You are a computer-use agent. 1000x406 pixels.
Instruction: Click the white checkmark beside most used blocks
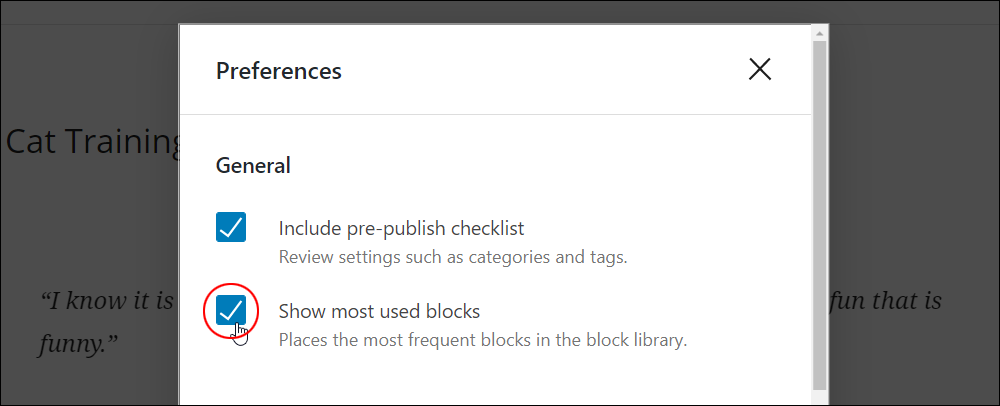click(231, 310)
